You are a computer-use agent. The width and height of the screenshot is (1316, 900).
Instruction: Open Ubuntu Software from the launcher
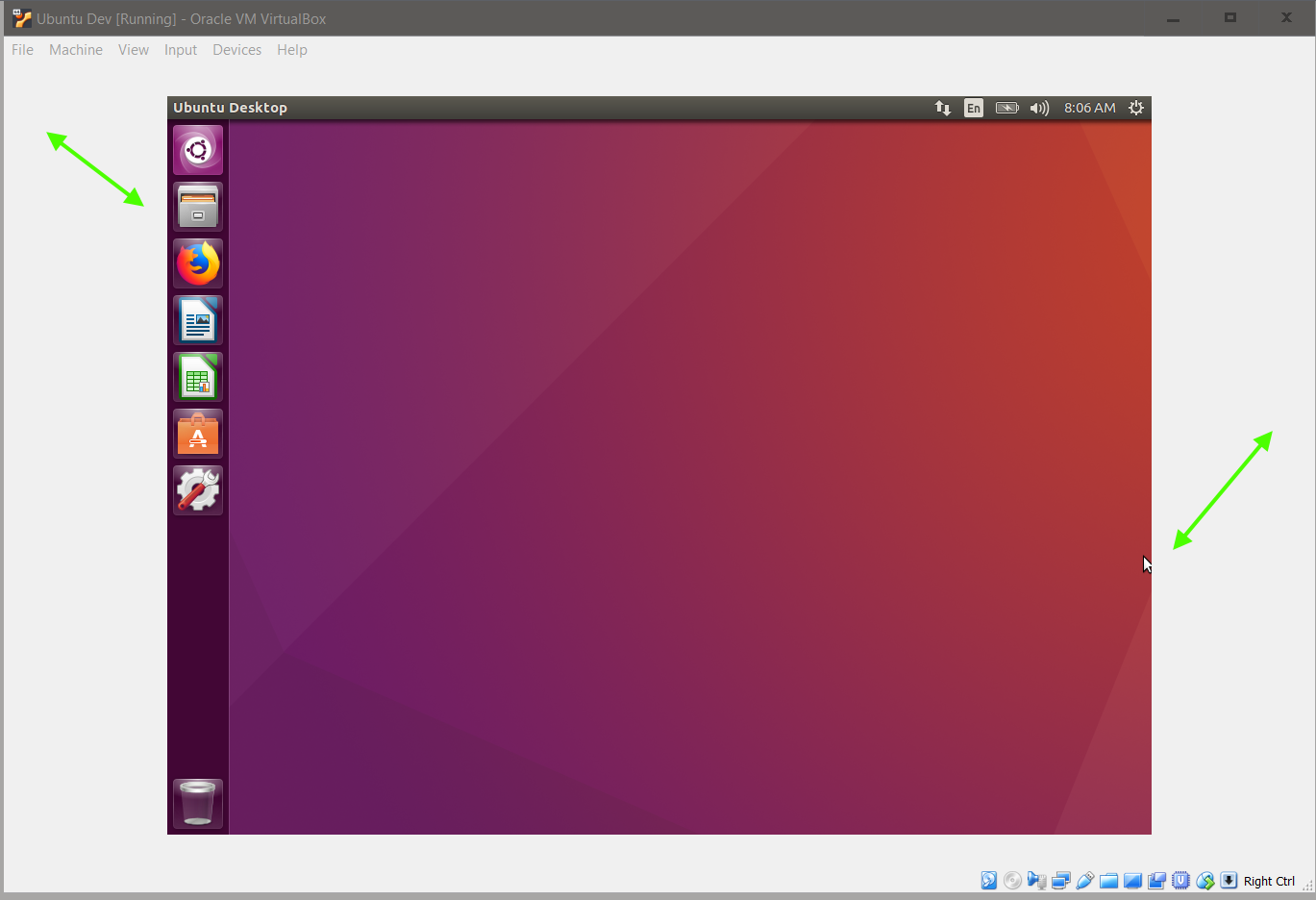point(198,434)
